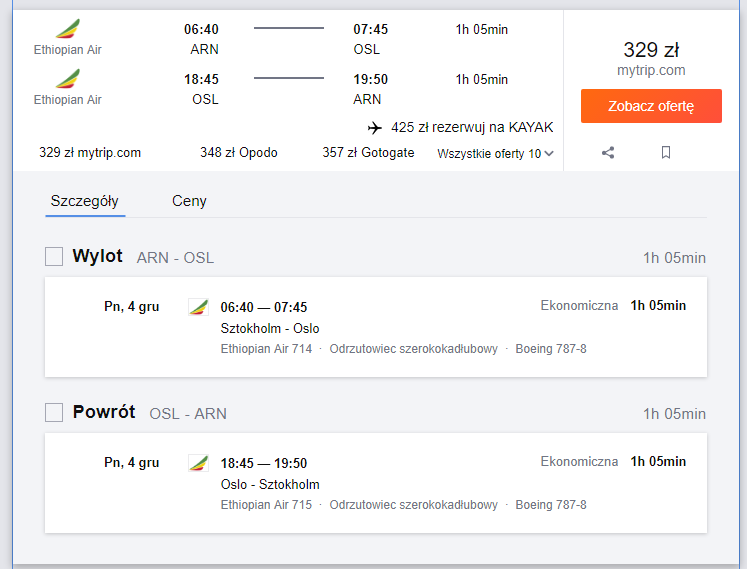Open the 357 zł Gotogate offer
The image size is (747, 569).
pyautogui.click(x=368, y=152)
